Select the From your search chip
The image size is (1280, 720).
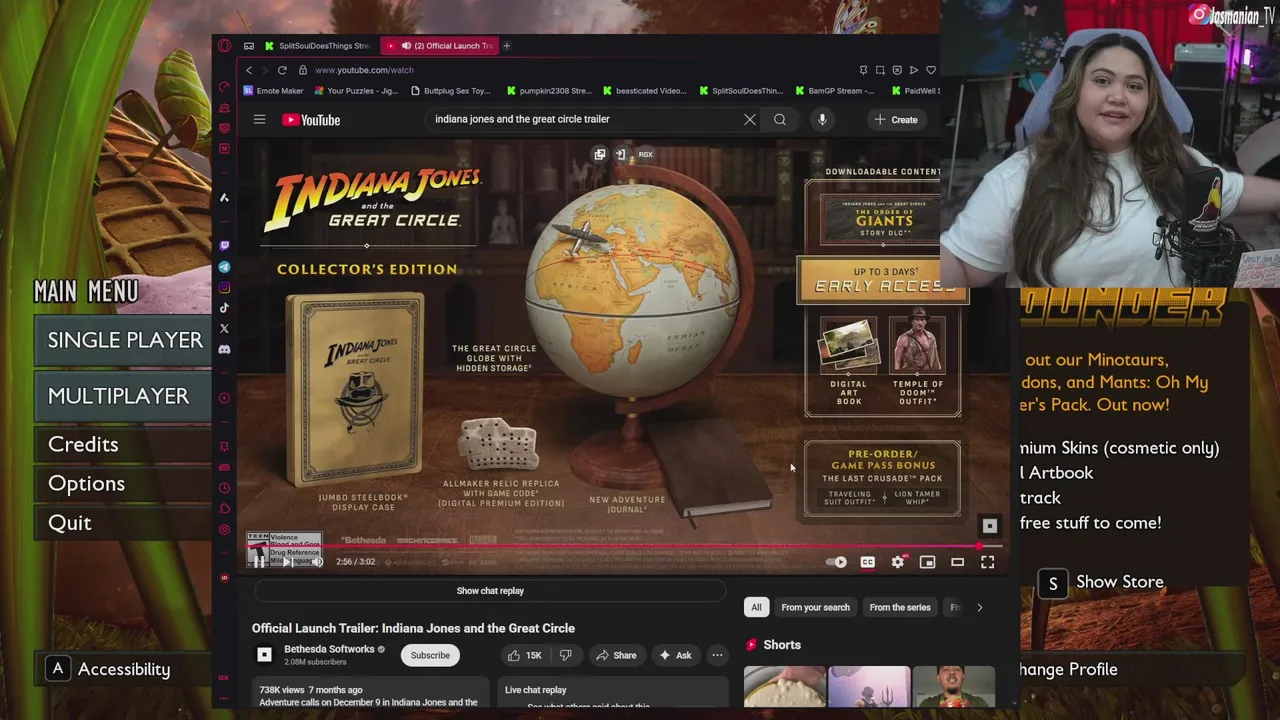click(x=815, y=607)
